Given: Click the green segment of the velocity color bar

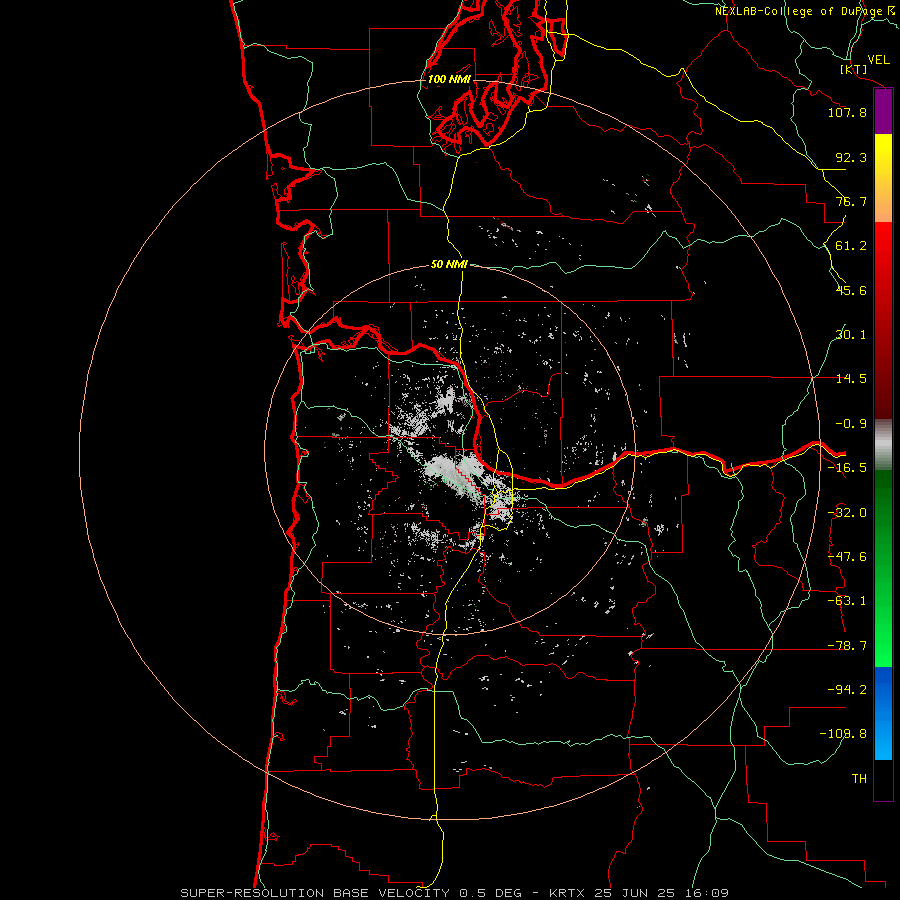Looking at the screenshot, I should coord(883,568).
